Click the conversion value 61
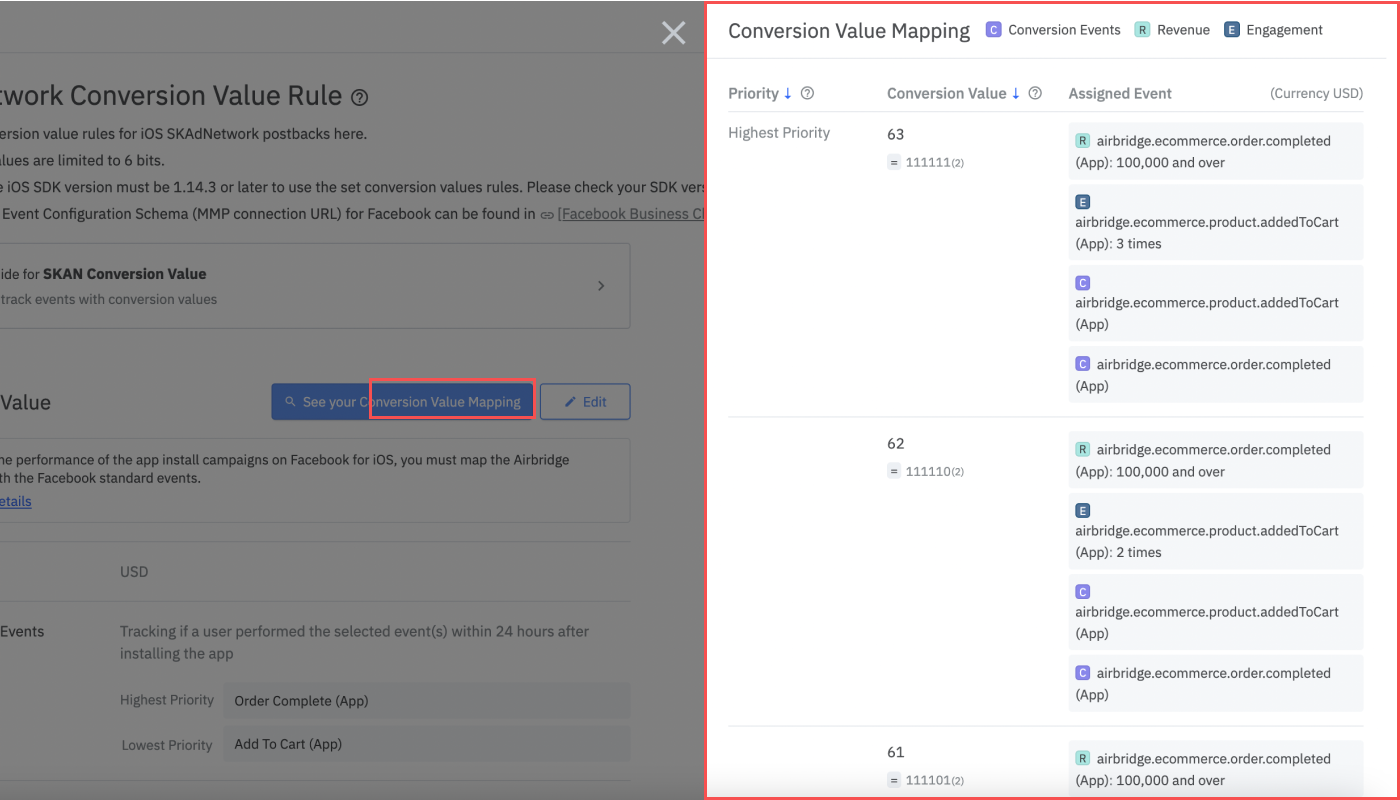 (x=895, y=752)
